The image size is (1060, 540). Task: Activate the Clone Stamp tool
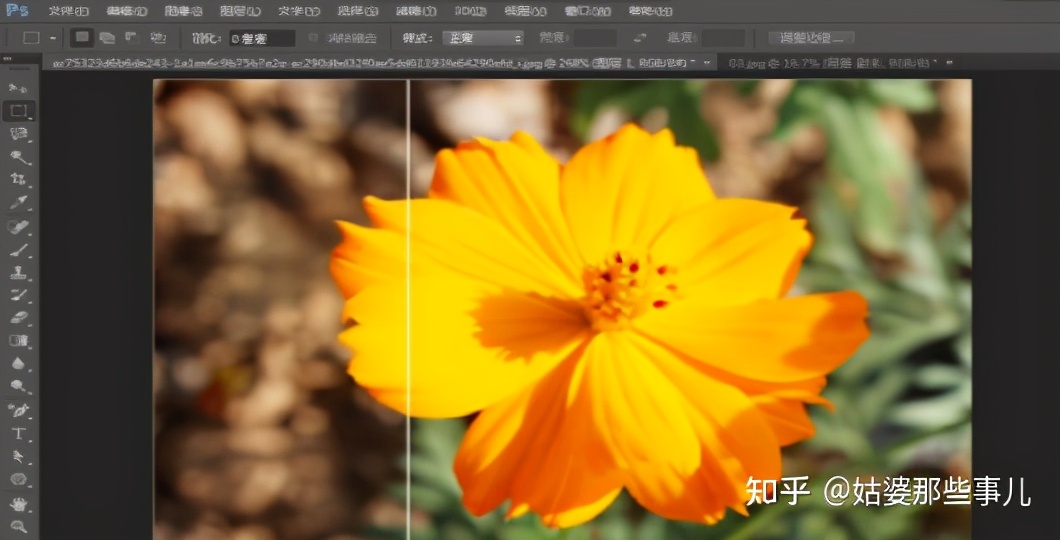pos(19,272)
